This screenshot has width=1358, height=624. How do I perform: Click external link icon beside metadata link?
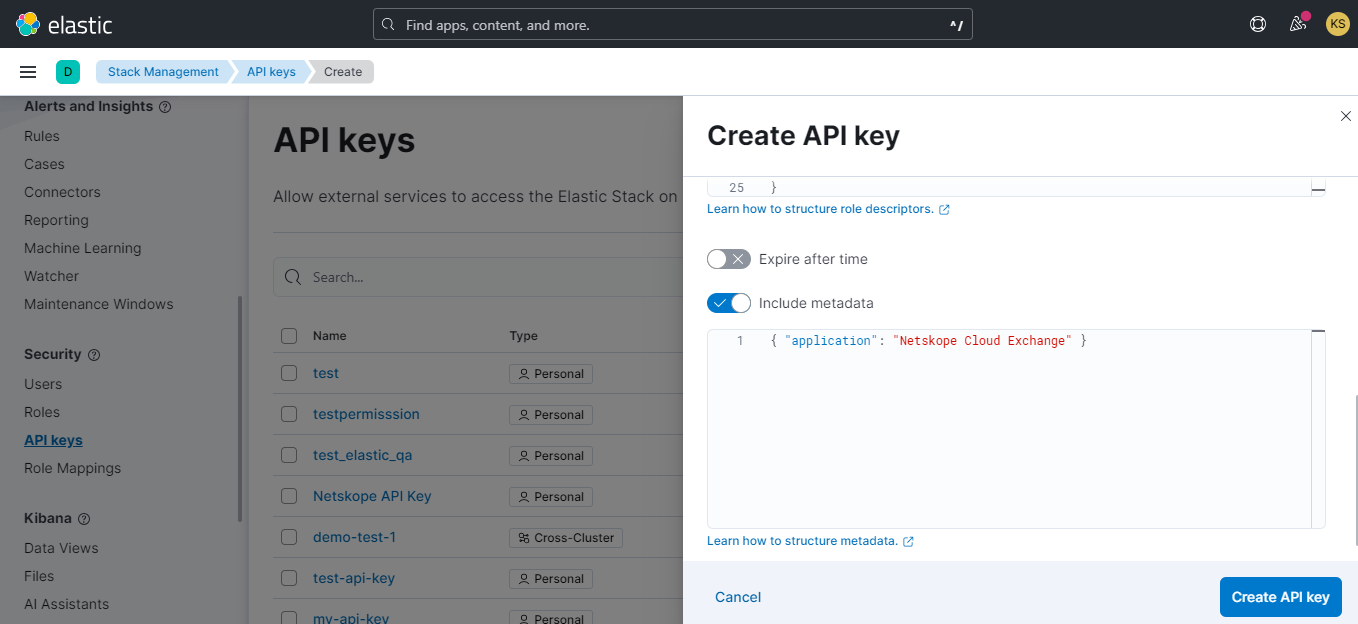(x=908, y=541)
